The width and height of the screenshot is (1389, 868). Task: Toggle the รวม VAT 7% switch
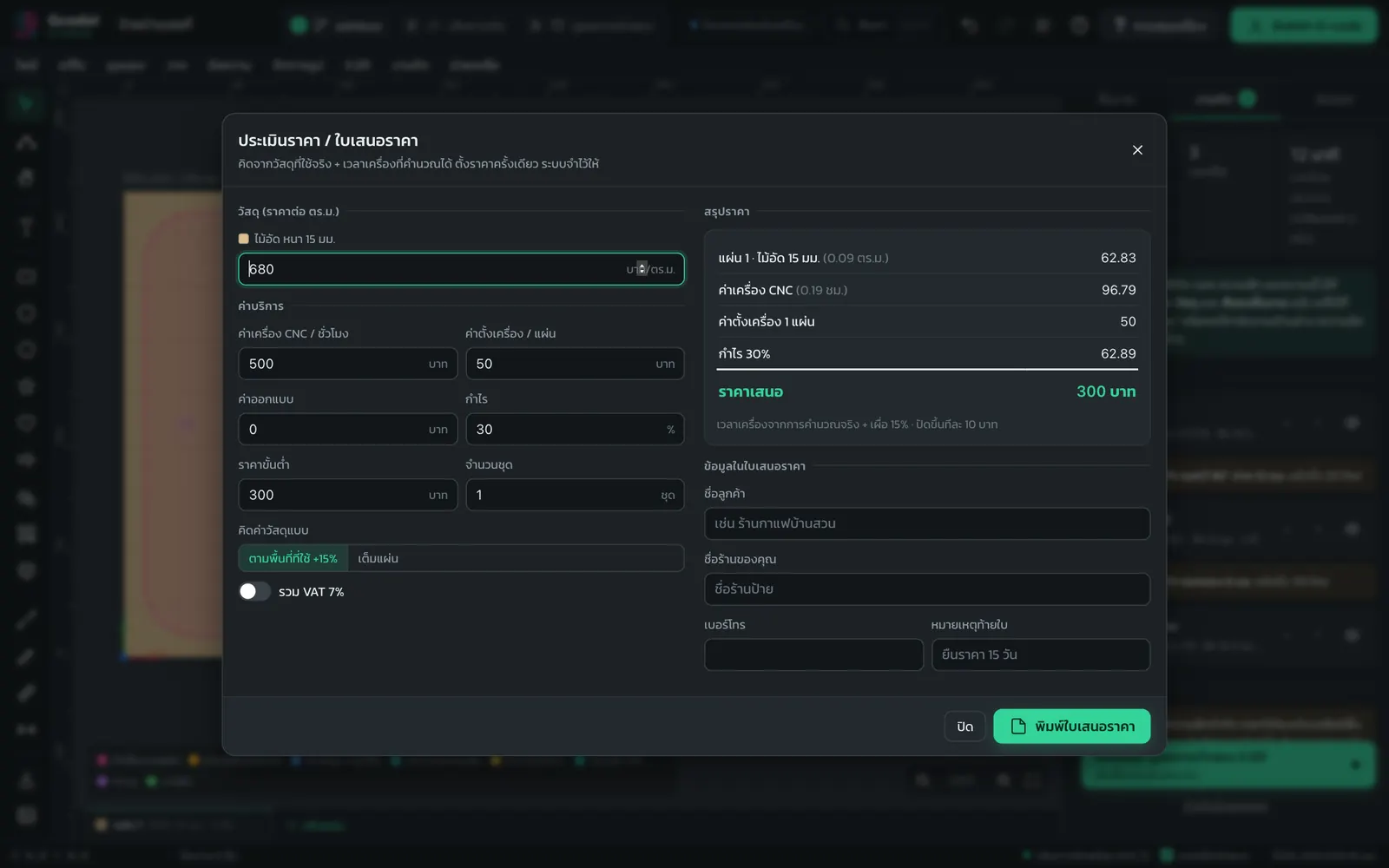(x=254, y=591)
